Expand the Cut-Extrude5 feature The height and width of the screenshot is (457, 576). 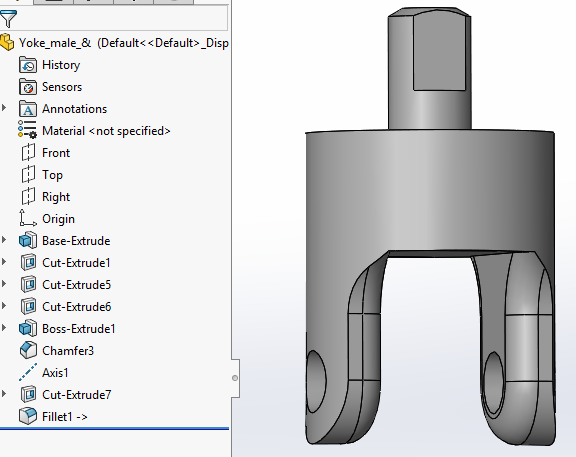(4, 284)
